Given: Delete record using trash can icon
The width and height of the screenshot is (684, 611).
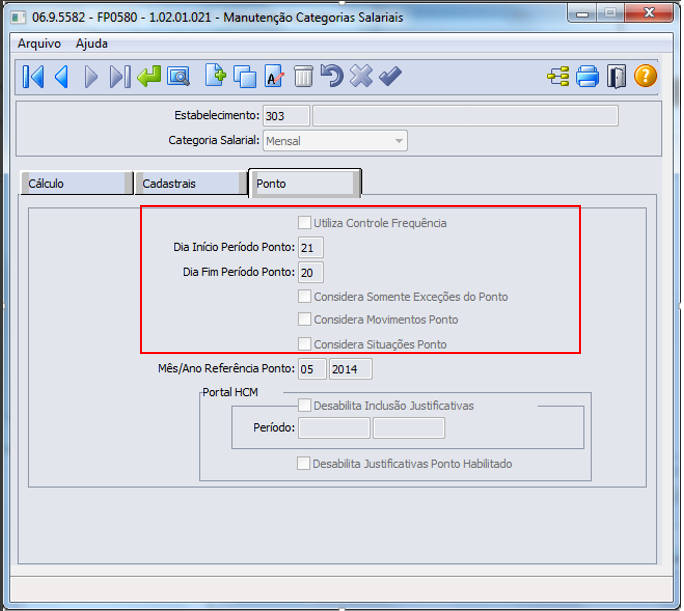Looking at the screenshot, I should (x=303, y=76).
